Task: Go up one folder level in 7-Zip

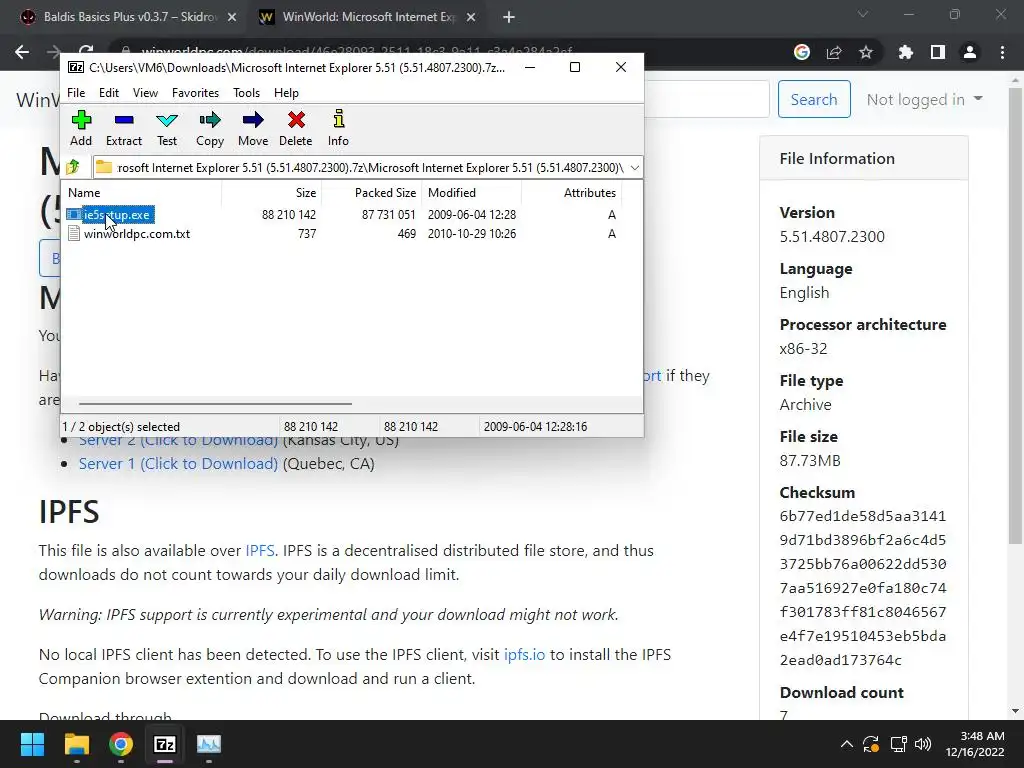Action: pos(73,167)
